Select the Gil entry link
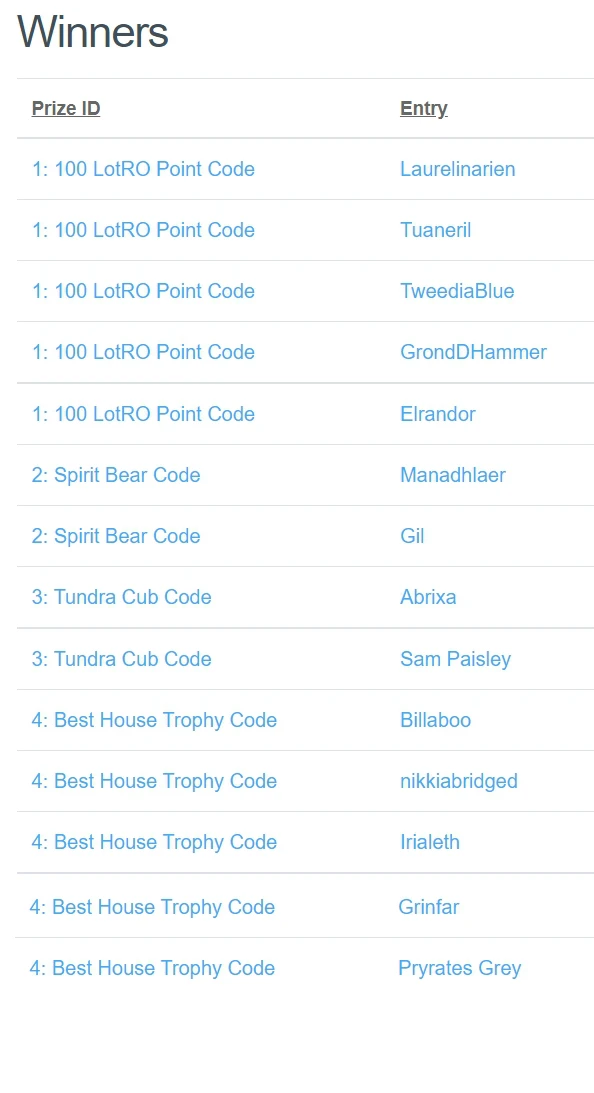Screen dimensions: 594x1093 click(412, 536)
